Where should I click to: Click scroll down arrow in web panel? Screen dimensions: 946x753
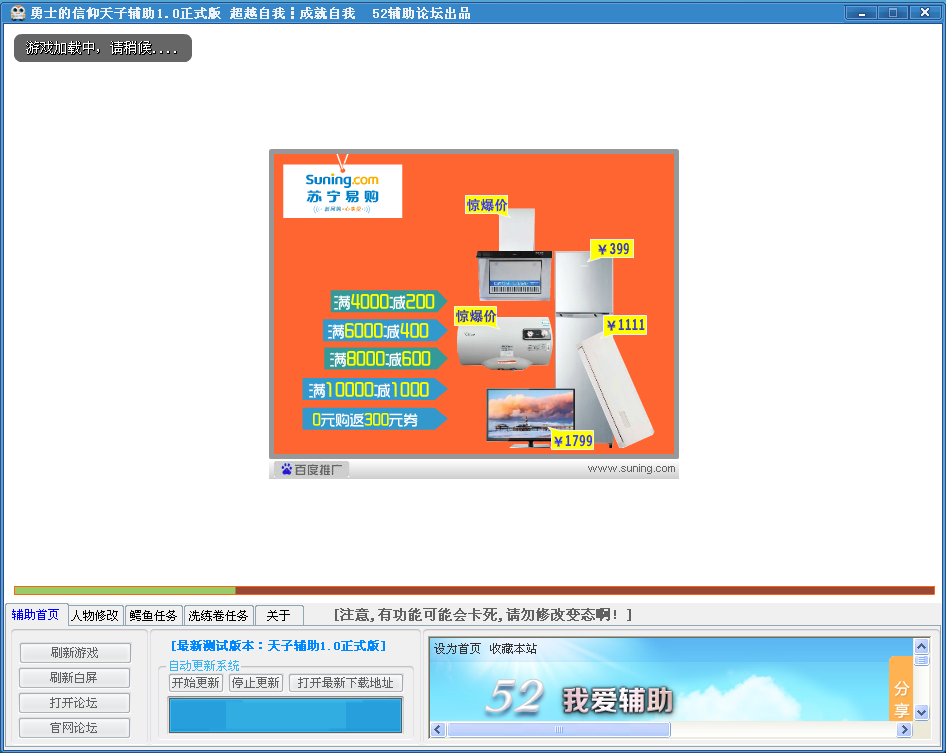tap(921, 712)
